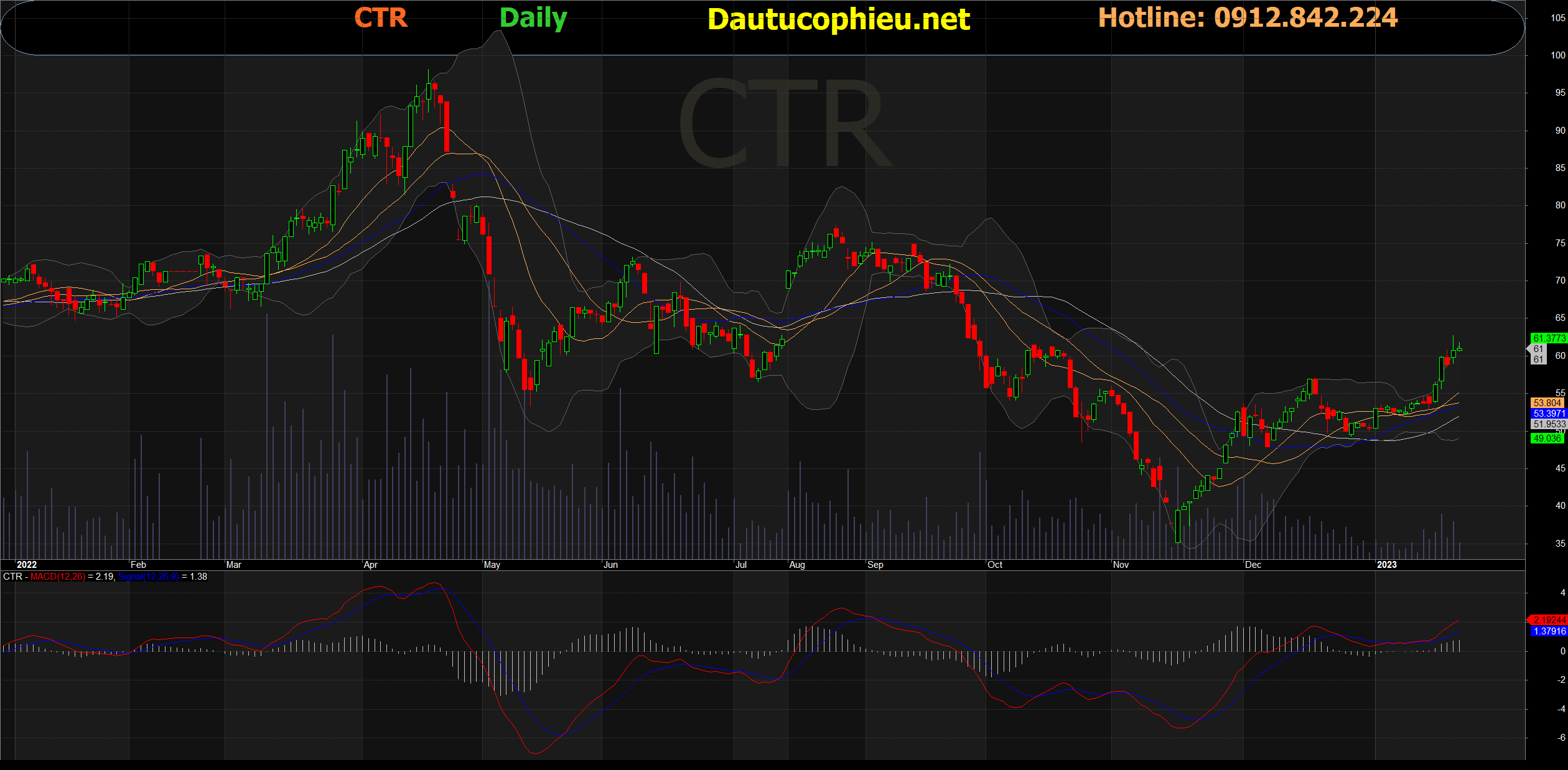The image size is (1568, 770).
Task: Click the green 49.036 price tag
Action: (x=1547, y=438)
